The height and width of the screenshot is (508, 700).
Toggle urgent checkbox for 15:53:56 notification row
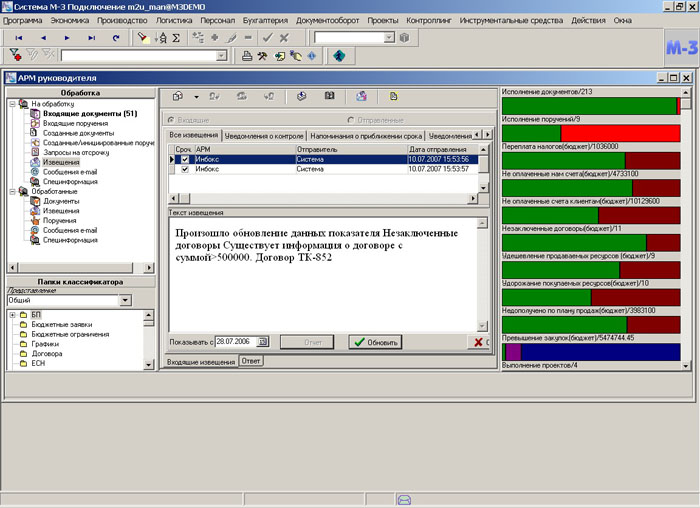pyautogui.click(x=185, y=159)
